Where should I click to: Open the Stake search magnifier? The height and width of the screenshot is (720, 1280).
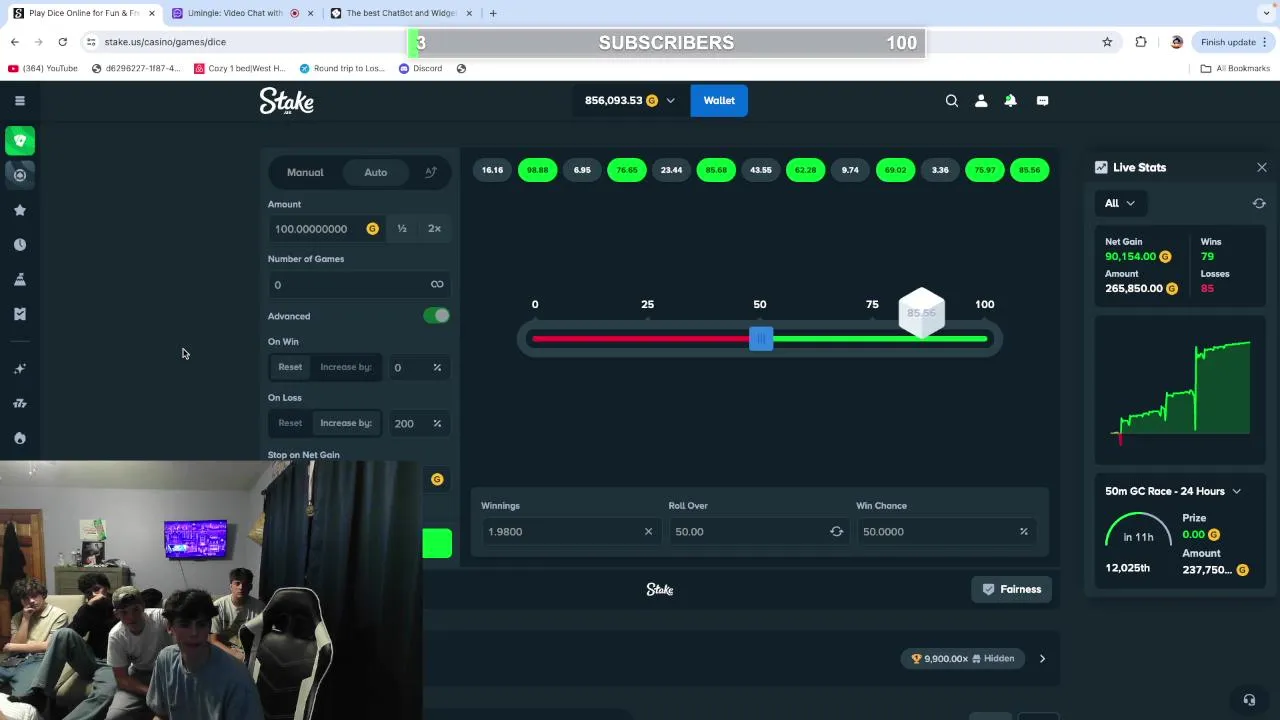pos(952,100)
